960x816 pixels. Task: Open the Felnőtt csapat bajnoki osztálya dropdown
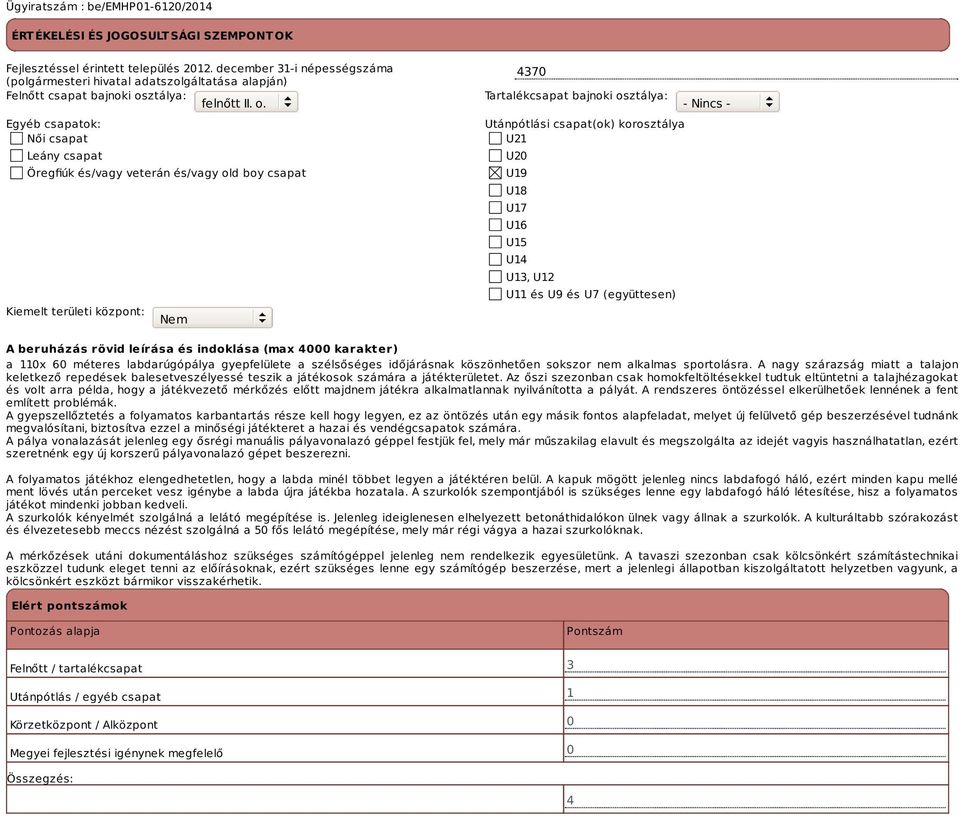[x=246, y=102]
